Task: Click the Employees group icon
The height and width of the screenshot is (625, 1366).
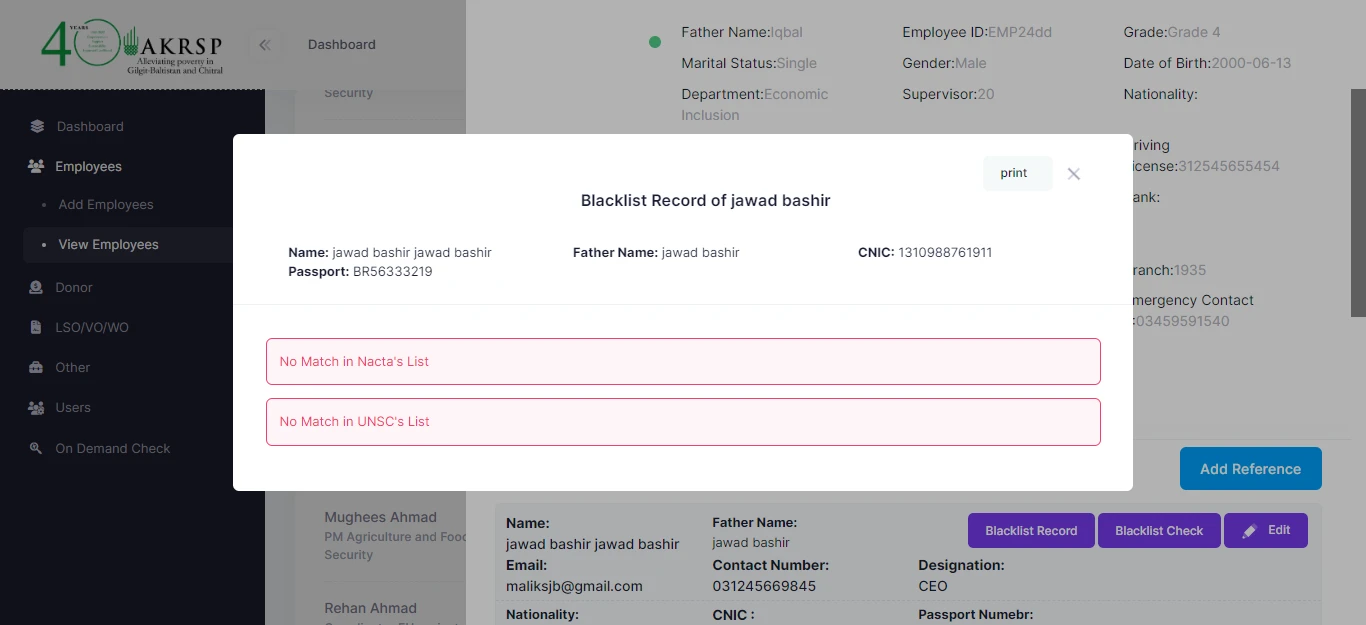Action: [37, 166]
